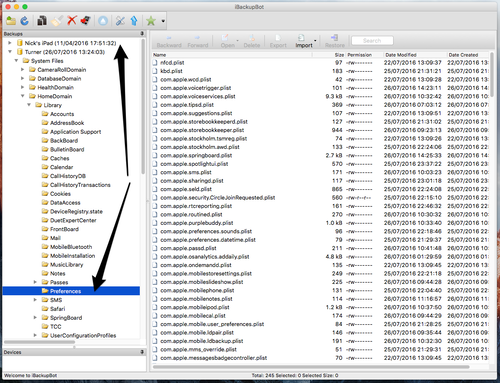
Task: Click the Open toolbar button
Action: pos(227,42)
